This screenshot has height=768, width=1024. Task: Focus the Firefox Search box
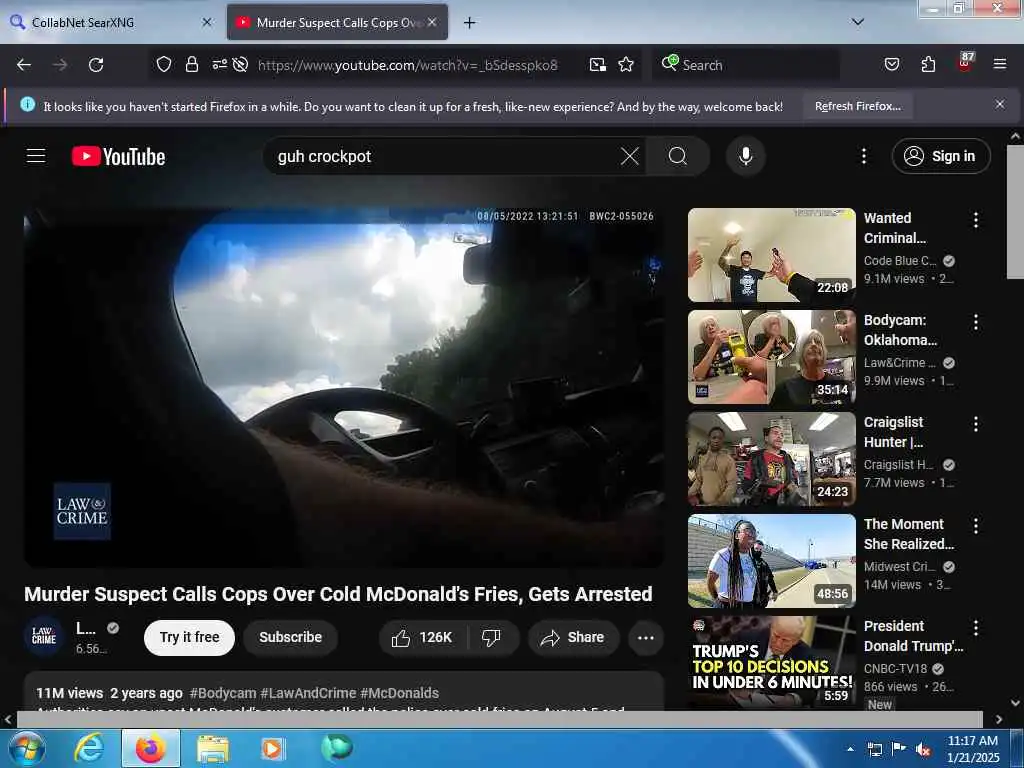click(x=744, y=65)
